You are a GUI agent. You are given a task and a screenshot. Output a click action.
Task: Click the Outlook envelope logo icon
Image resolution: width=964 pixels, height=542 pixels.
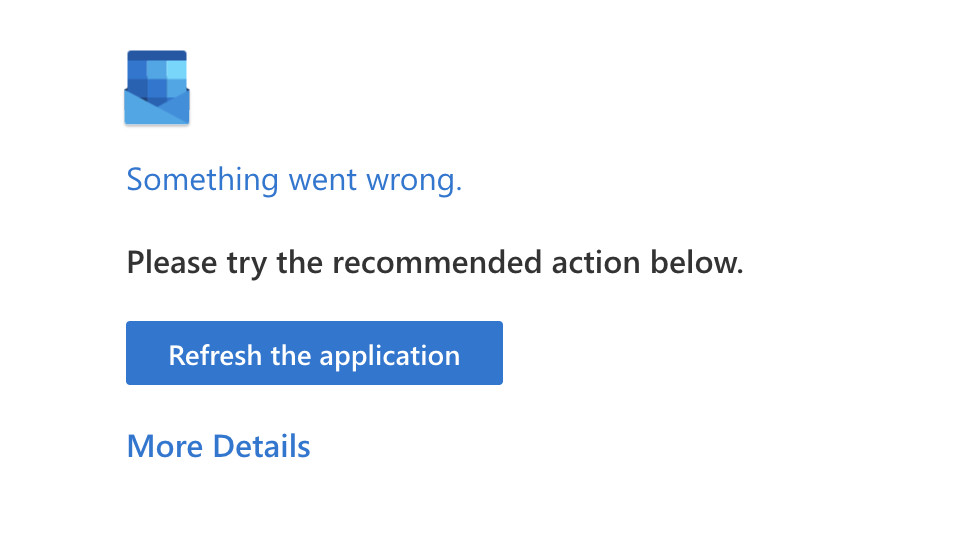(x=157, y=88)
